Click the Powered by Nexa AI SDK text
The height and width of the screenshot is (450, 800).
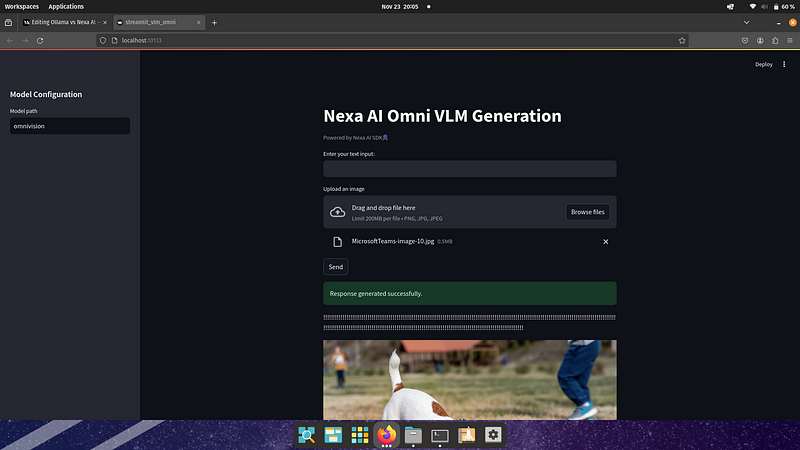(x=356, y=138)
